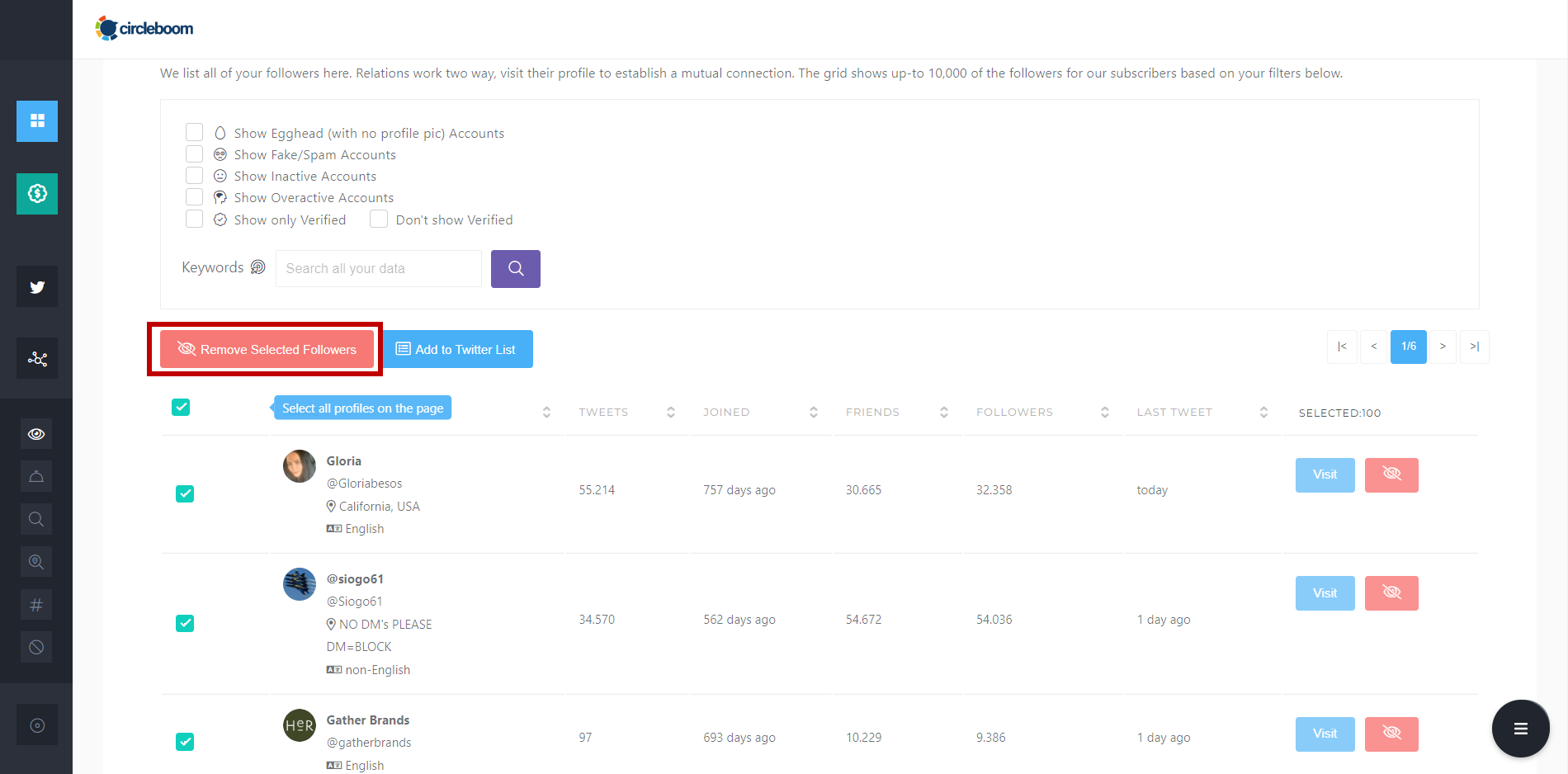Viewport: 1568px width, 774px height.
Task: Sort by the JOINED column arrows
Action: coord(813,412)
